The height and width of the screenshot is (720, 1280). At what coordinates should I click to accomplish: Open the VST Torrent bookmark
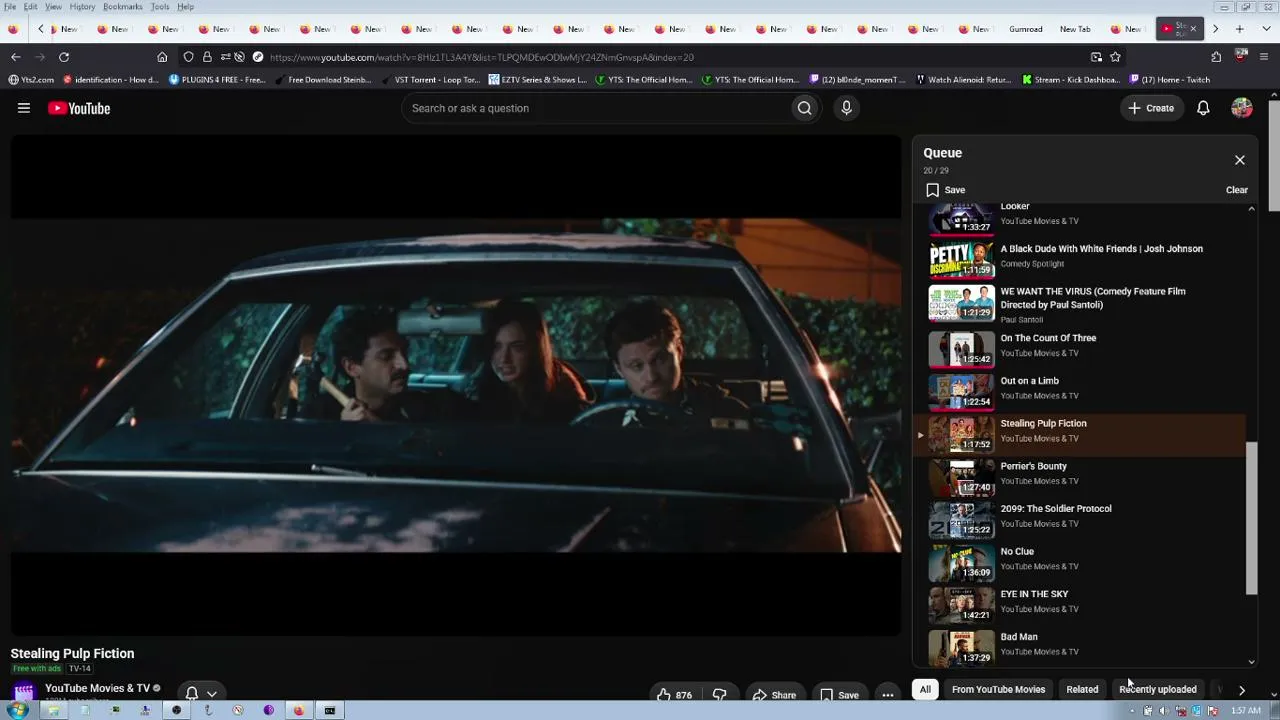point(430,80)
